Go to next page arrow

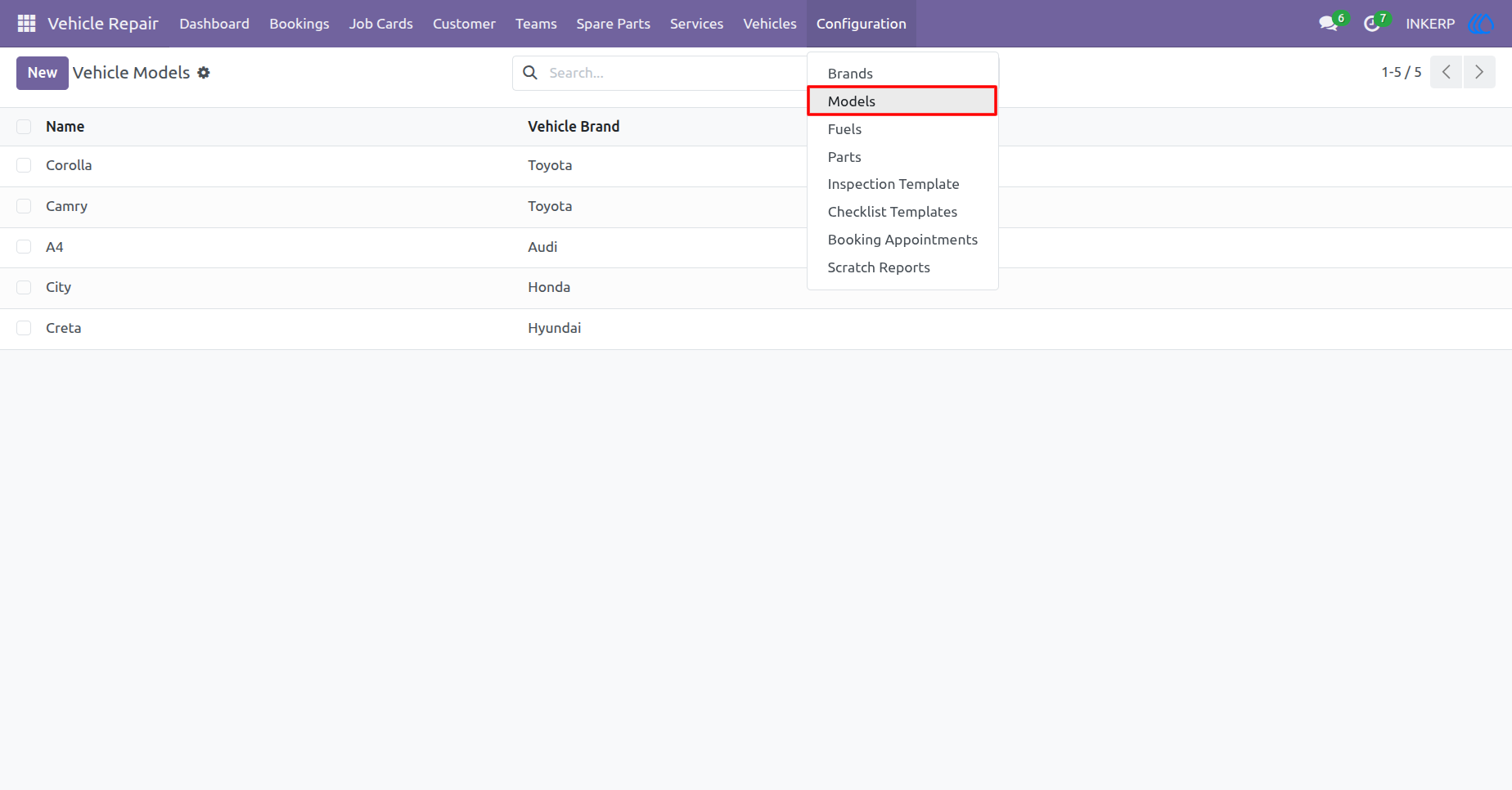coord(1479,72)
